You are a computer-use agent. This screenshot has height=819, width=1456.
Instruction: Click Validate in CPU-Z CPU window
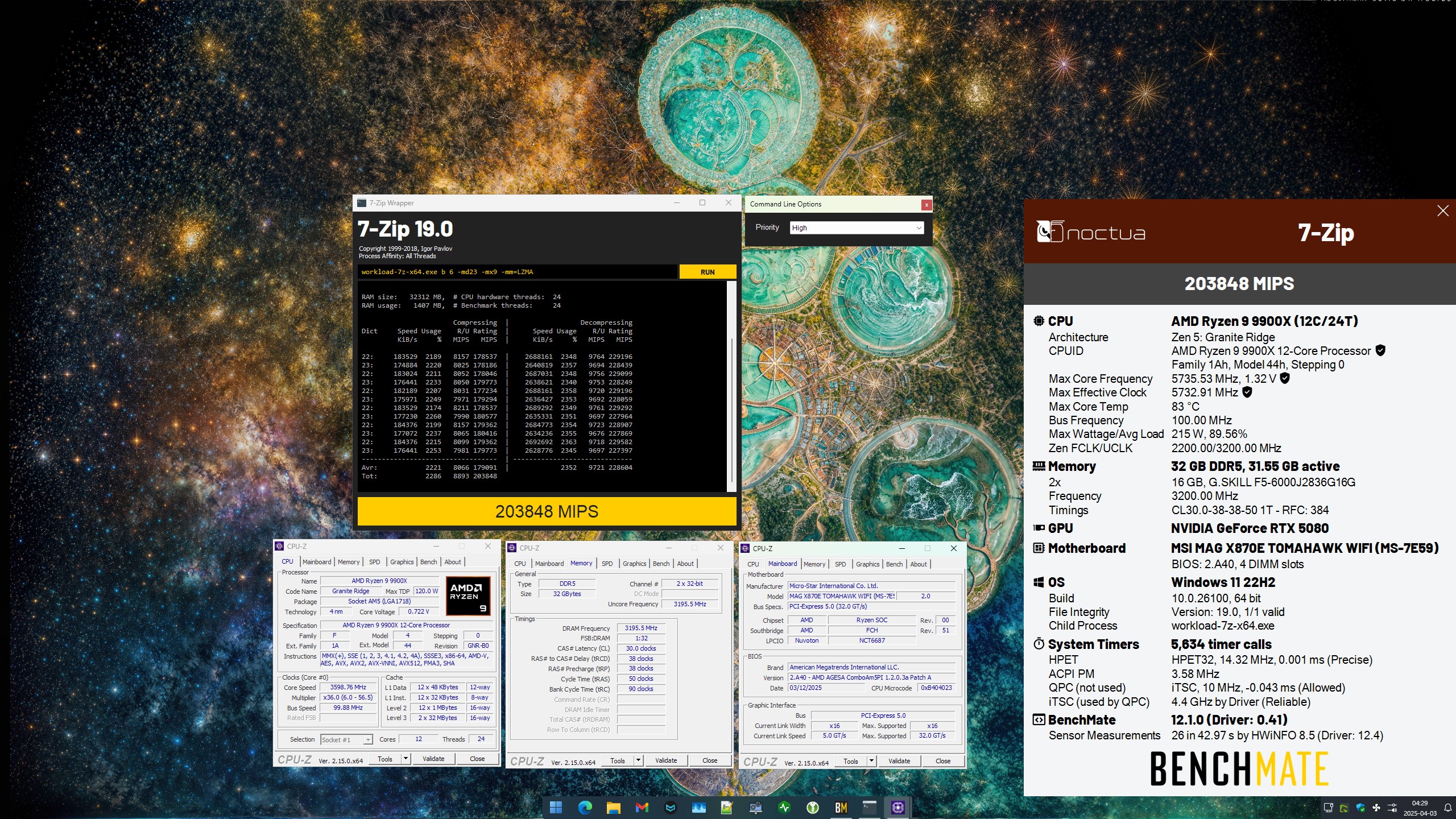point(433,759)
